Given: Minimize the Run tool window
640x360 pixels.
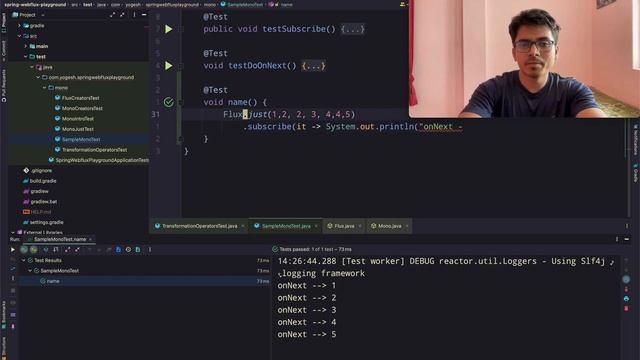Looking at the screenshot, I should [x=627, y=240].
